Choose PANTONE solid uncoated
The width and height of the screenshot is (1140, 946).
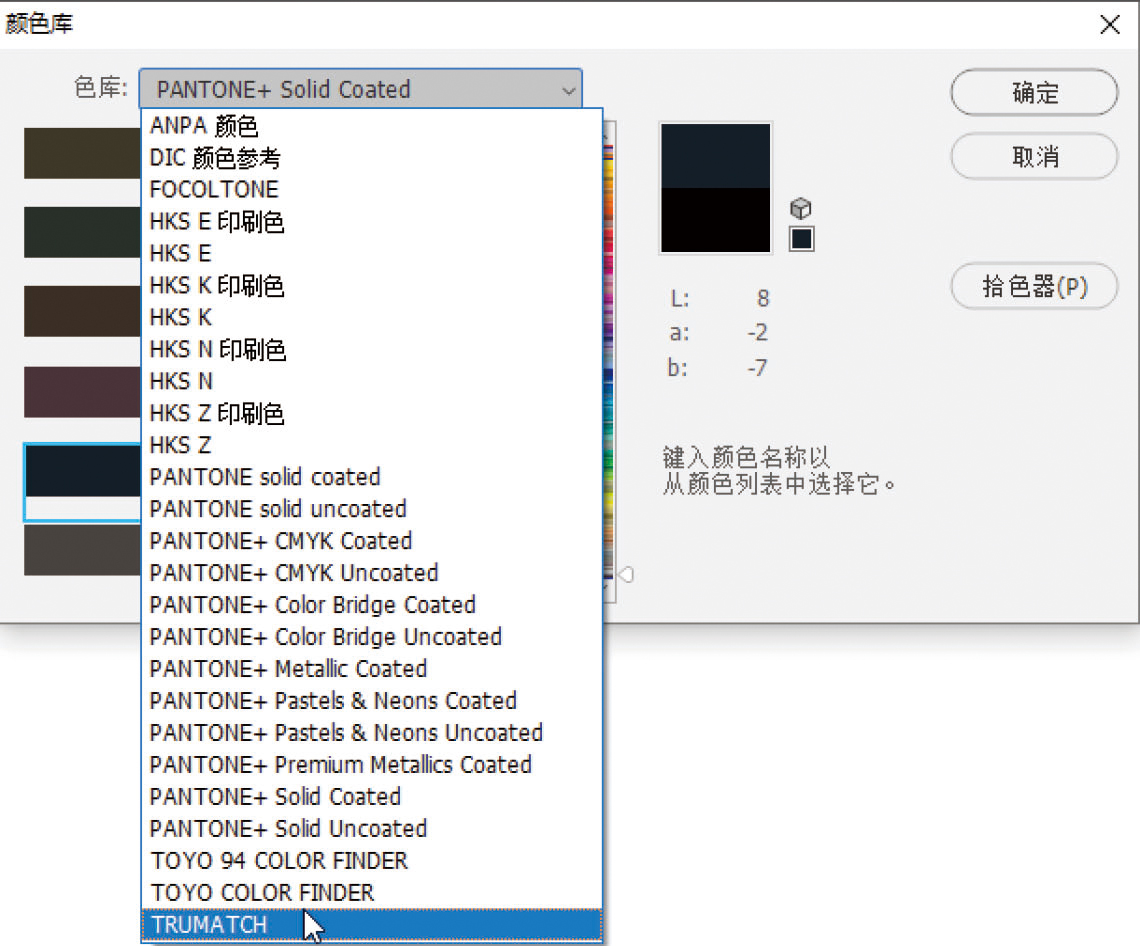tap(372, 510)
